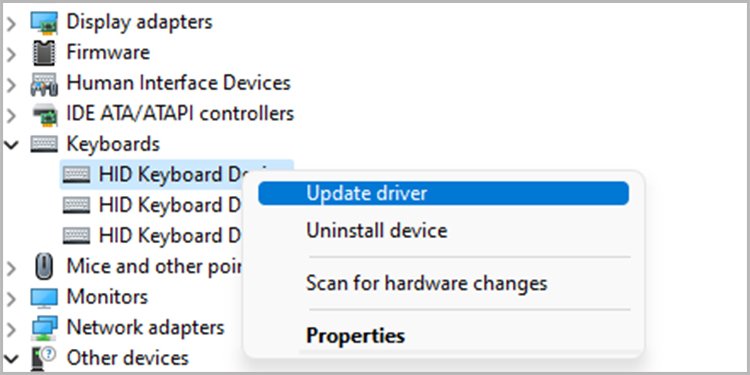Expand the Network adapters node
The height and width of the screenshot is (375, 750).
click(x=11, y=328)
